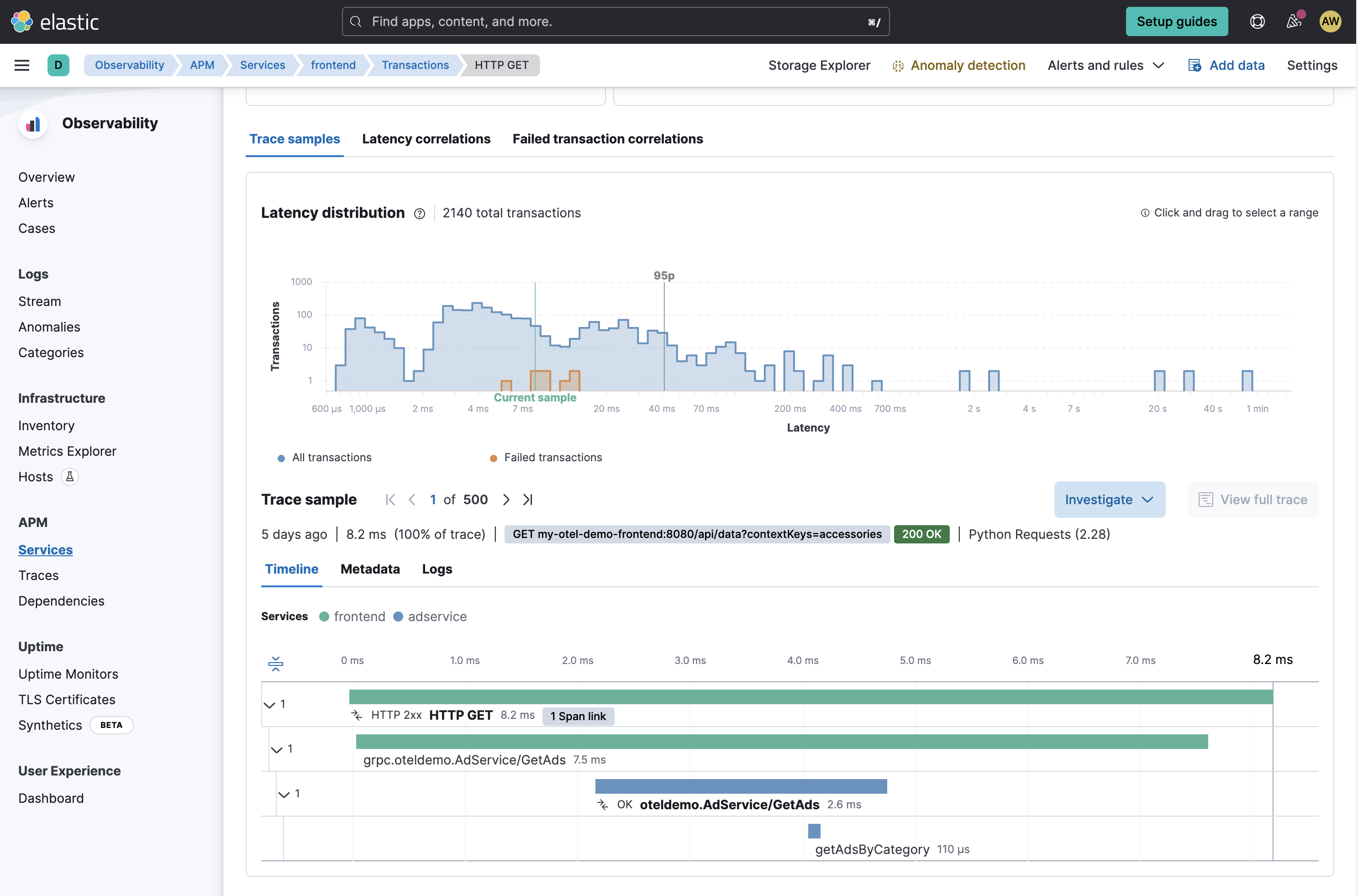This screenshot has width=1358, height=896.
Task: Click the Latency distribution help icon
Action: pos(419,214)
